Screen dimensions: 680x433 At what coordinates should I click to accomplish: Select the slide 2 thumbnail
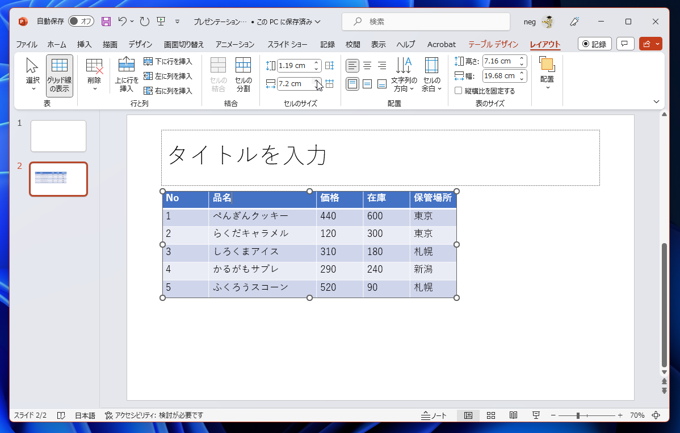[59, 179]
